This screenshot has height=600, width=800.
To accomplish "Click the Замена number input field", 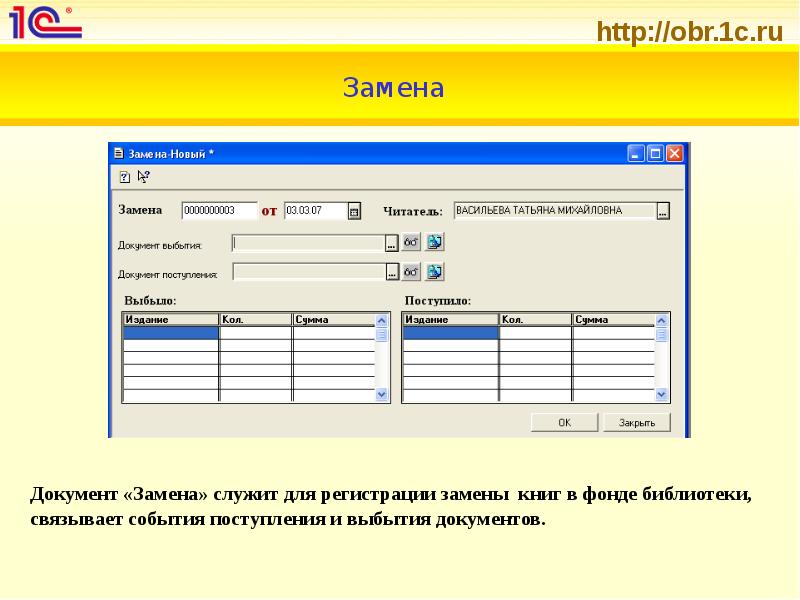I will pos(219,211).
